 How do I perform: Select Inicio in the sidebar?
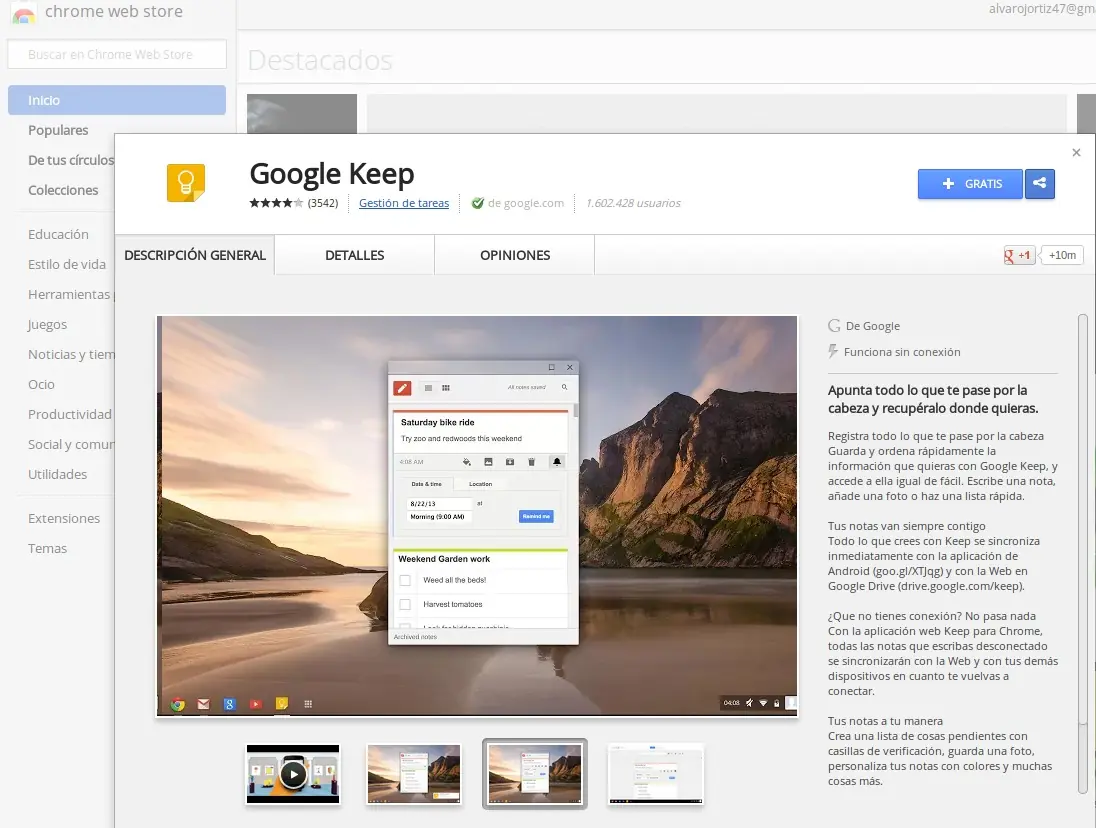(117, 100)
